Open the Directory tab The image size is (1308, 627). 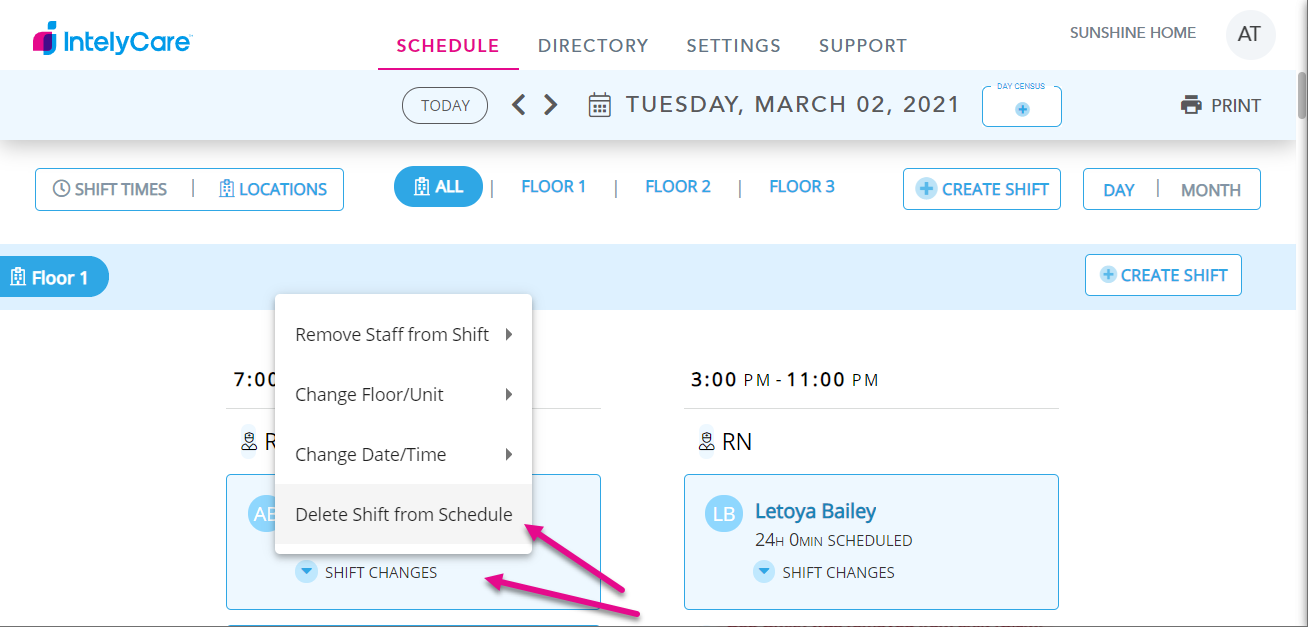pyautogui.click(x=593, y=46)
